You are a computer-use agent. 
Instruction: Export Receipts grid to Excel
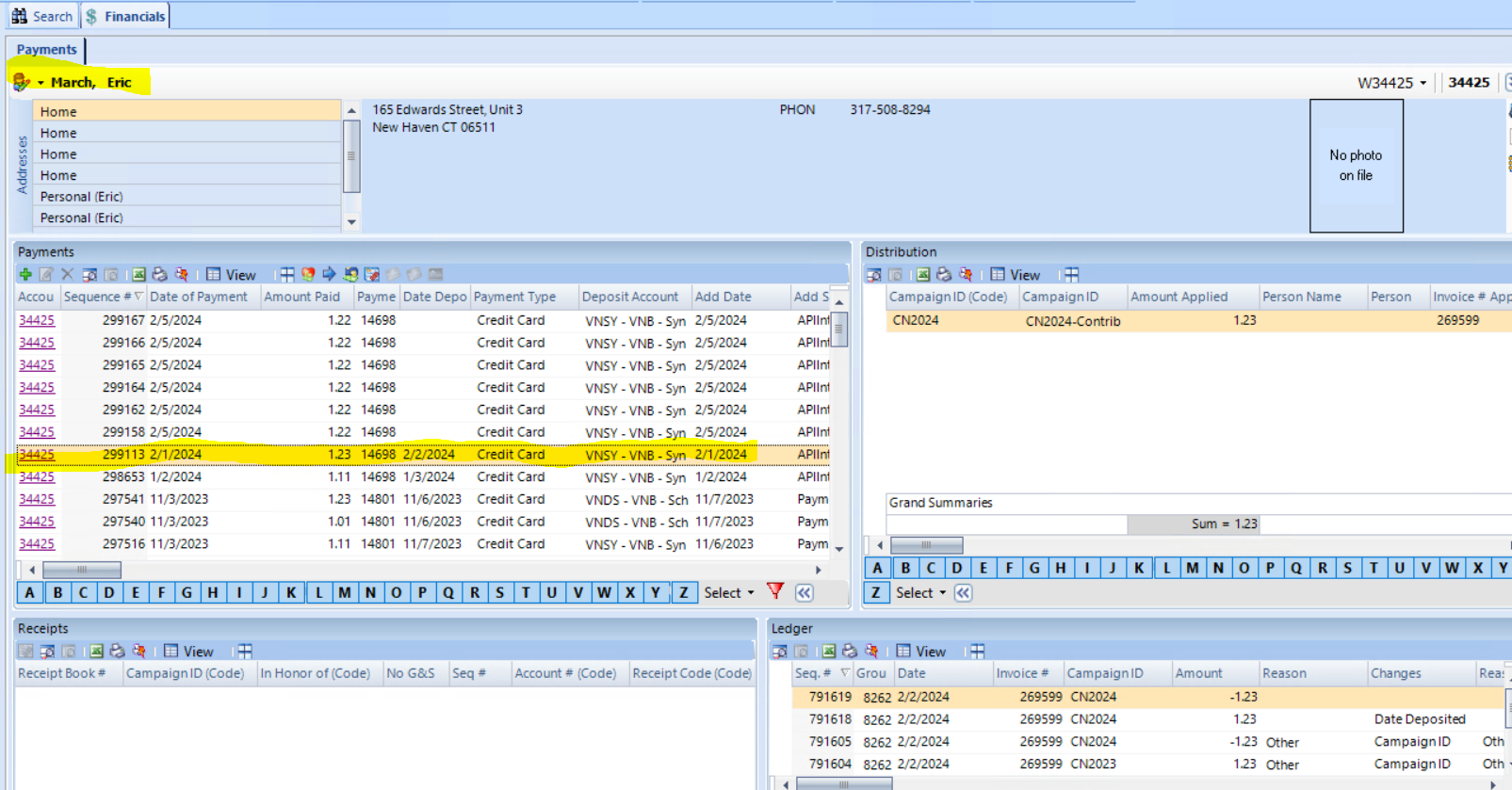(96, 651)
